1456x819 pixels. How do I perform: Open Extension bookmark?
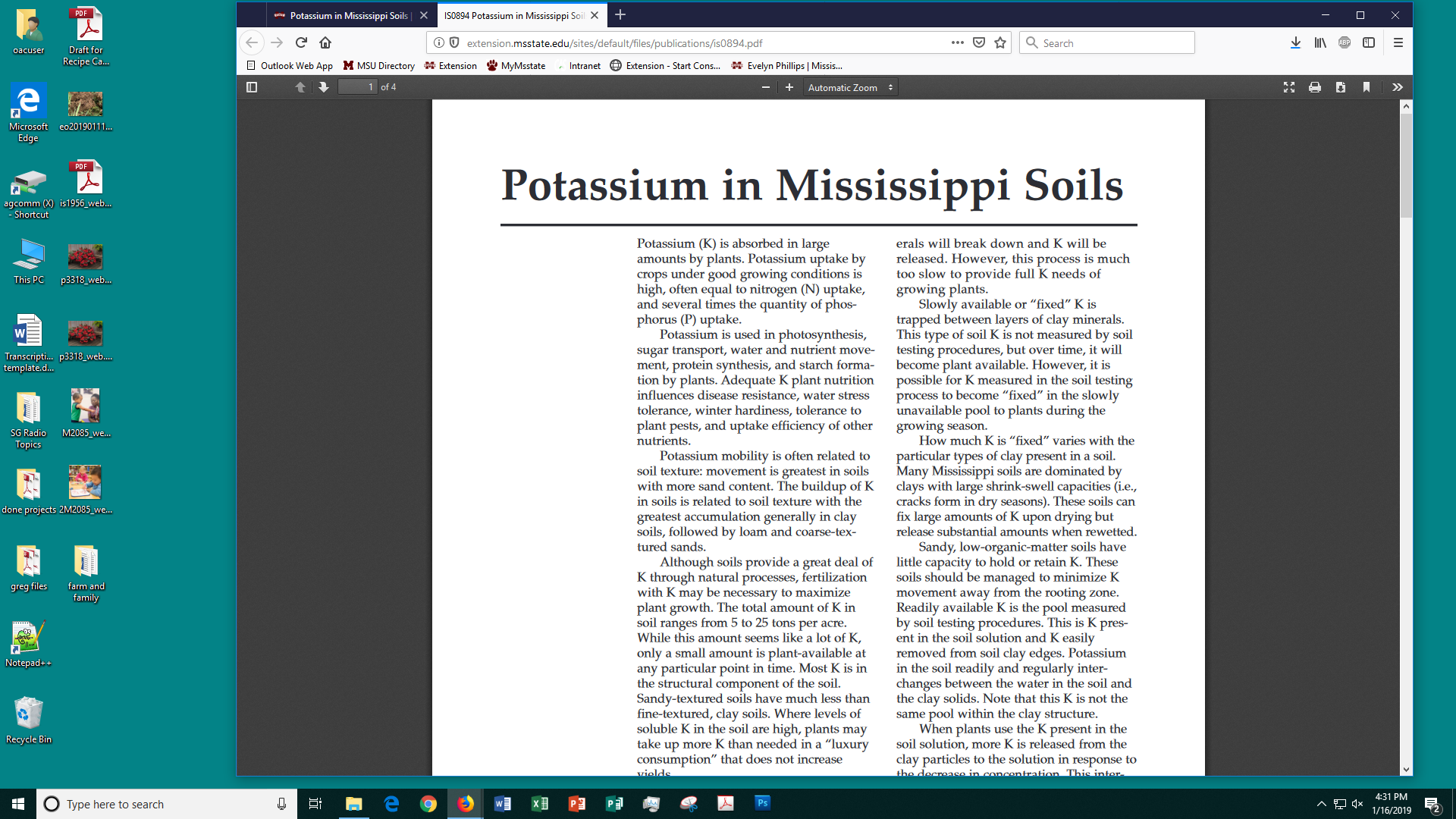pyautogui.click(x=450, y=66)
